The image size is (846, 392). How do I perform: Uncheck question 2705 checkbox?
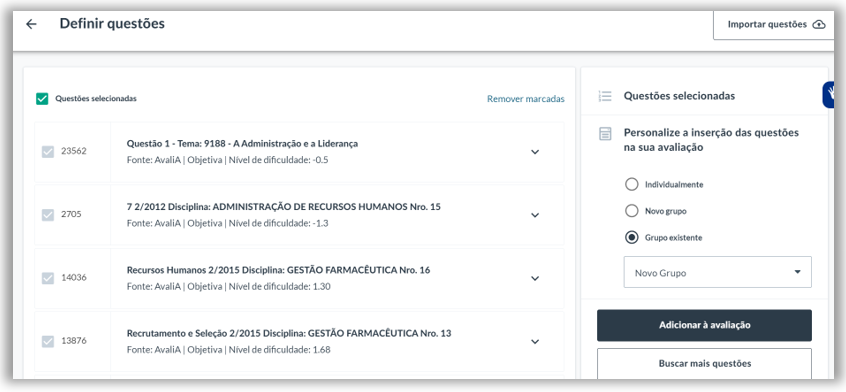pos(48,215)
